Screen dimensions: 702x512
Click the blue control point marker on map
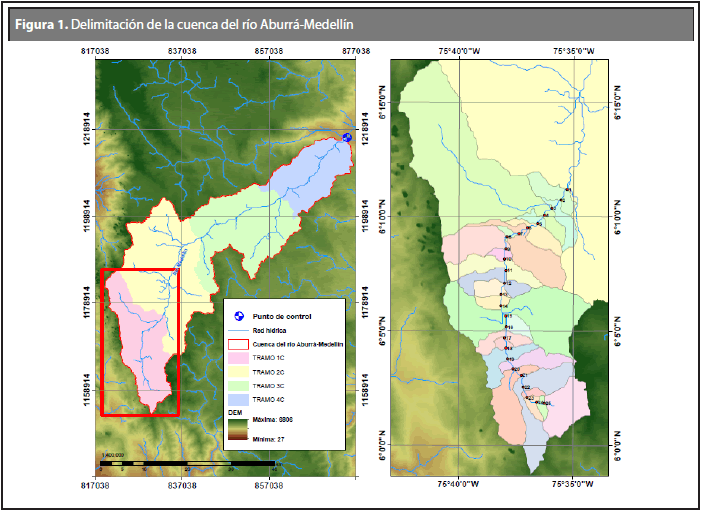click(346, 138)
